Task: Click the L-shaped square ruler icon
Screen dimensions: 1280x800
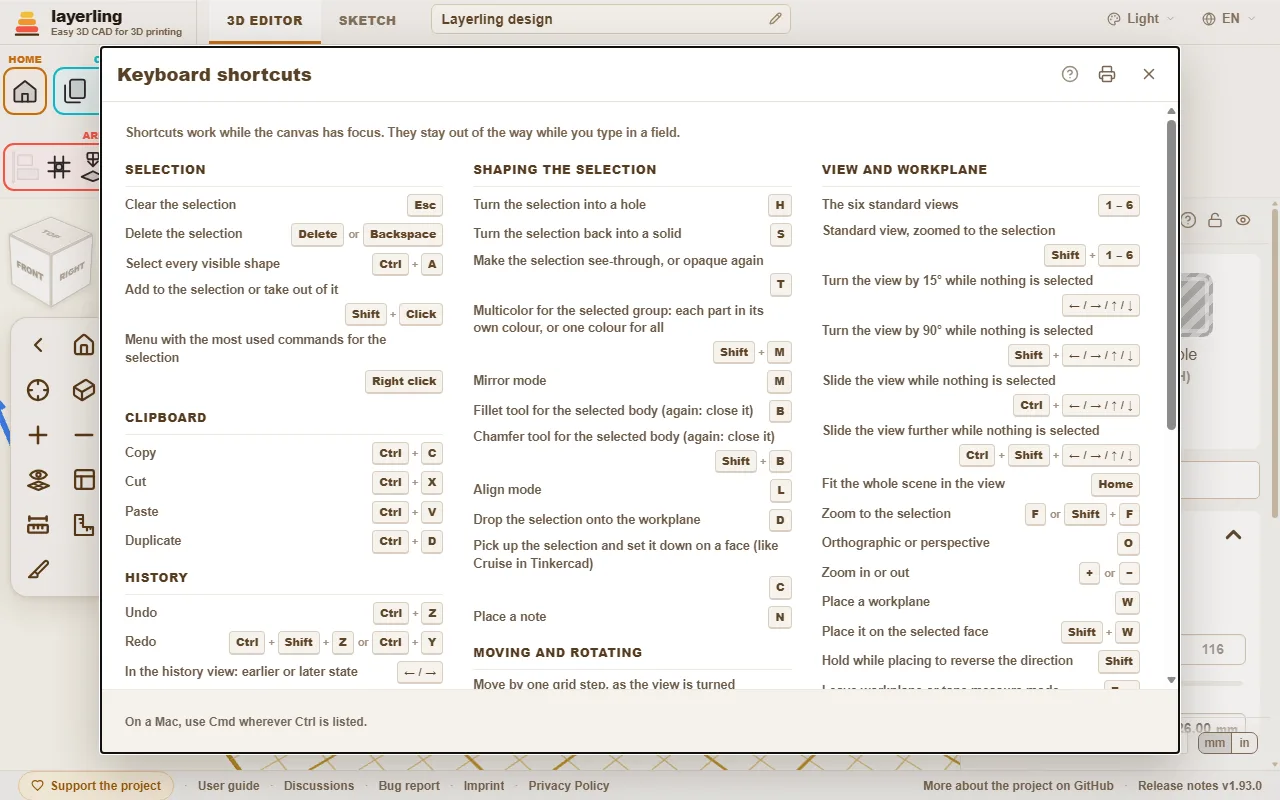Action: [84, 525]
